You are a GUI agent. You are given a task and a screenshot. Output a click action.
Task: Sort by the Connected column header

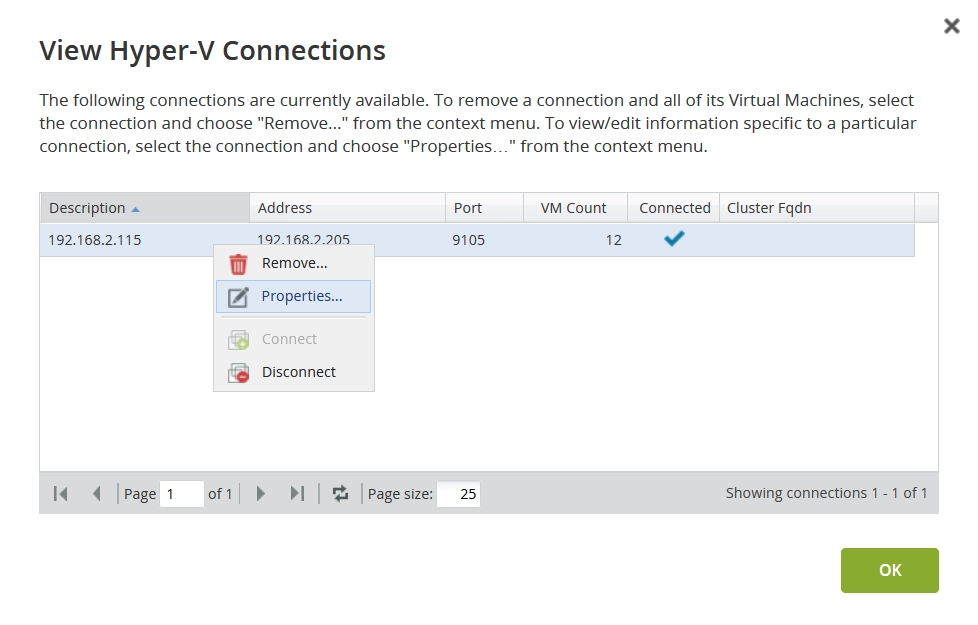tap(674, 208)
